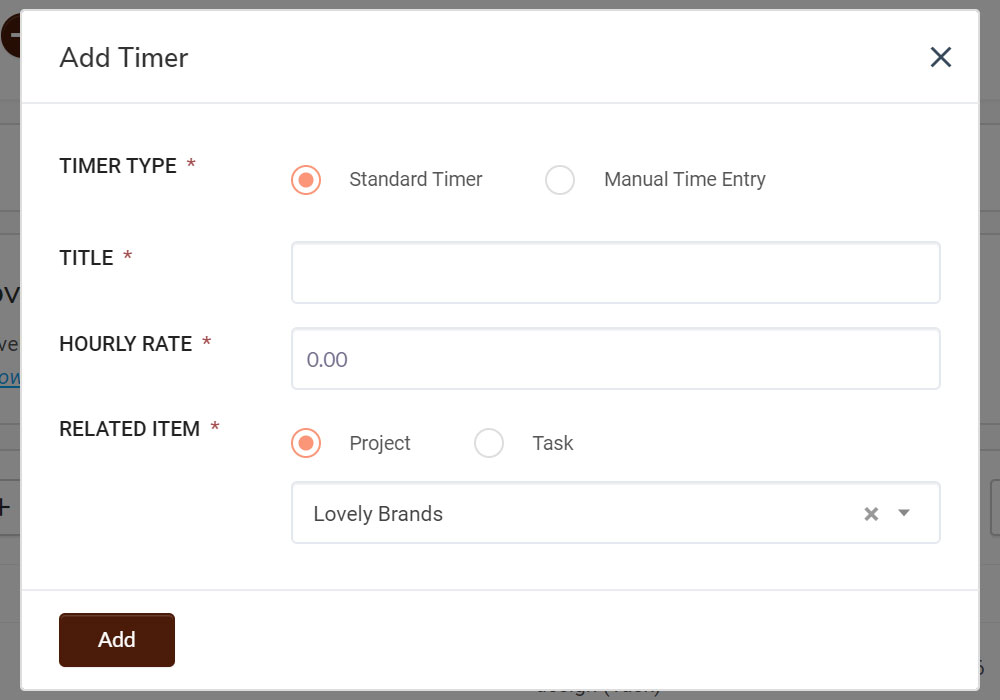
Task: Expand the project dropdown arrow
Action: tap(904, 513)
